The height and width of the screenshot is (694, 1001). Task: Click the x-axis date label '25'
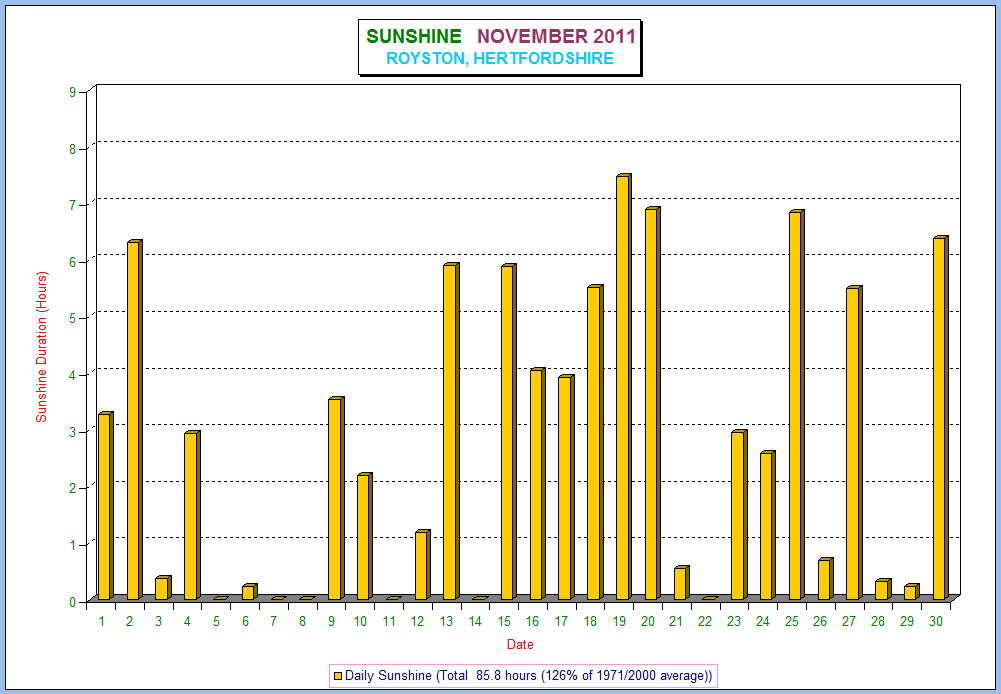click(792, 621)
